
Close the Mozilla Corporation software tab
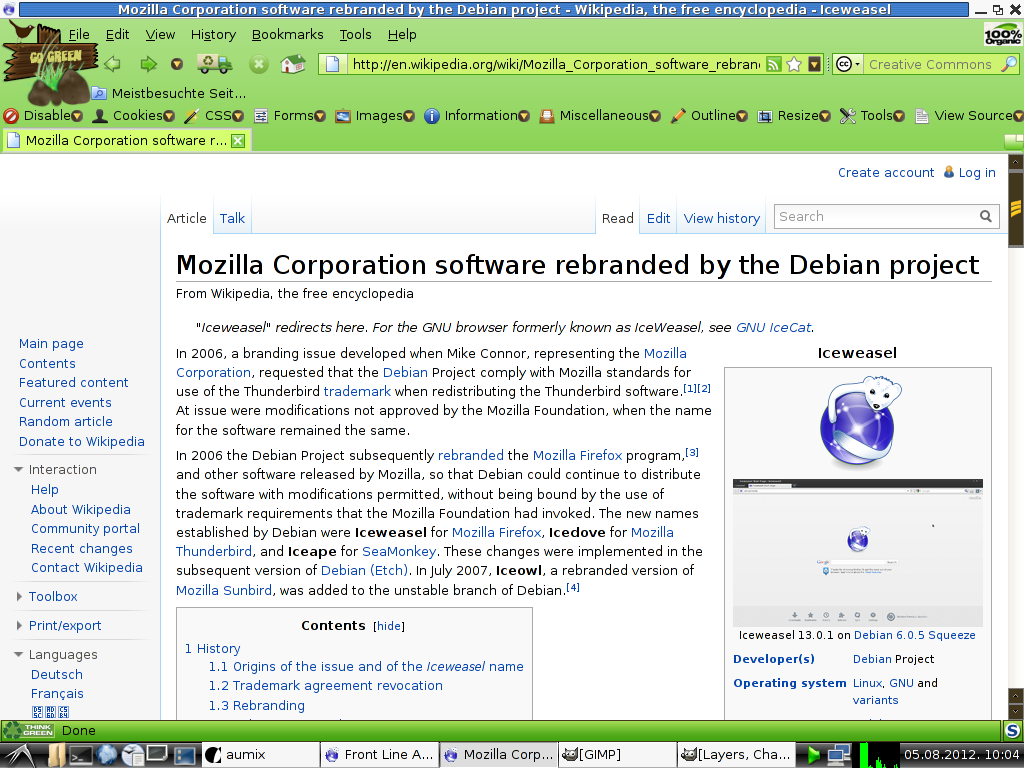pos(238,141)
